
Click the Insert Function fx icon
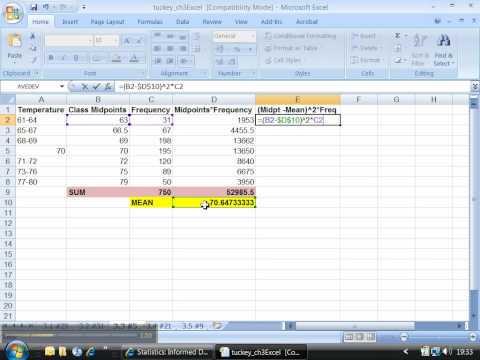[x=108, y=87]
